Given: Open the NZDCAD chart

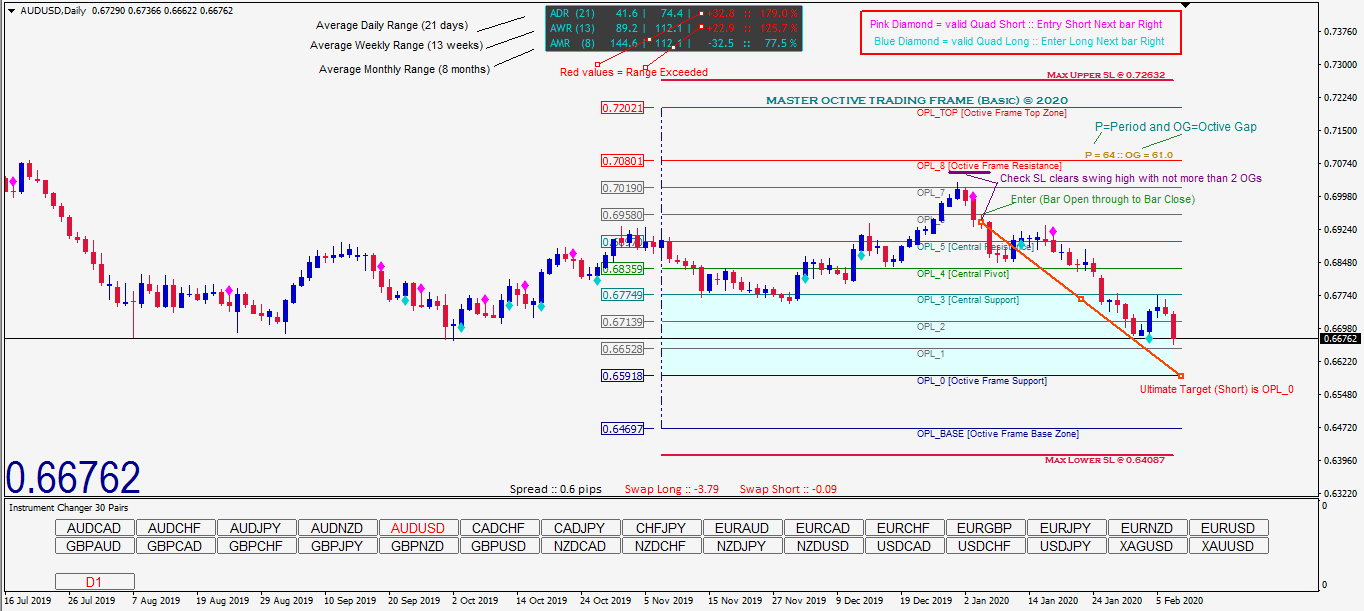Looking at the screenshot, I should pos(580,546).
